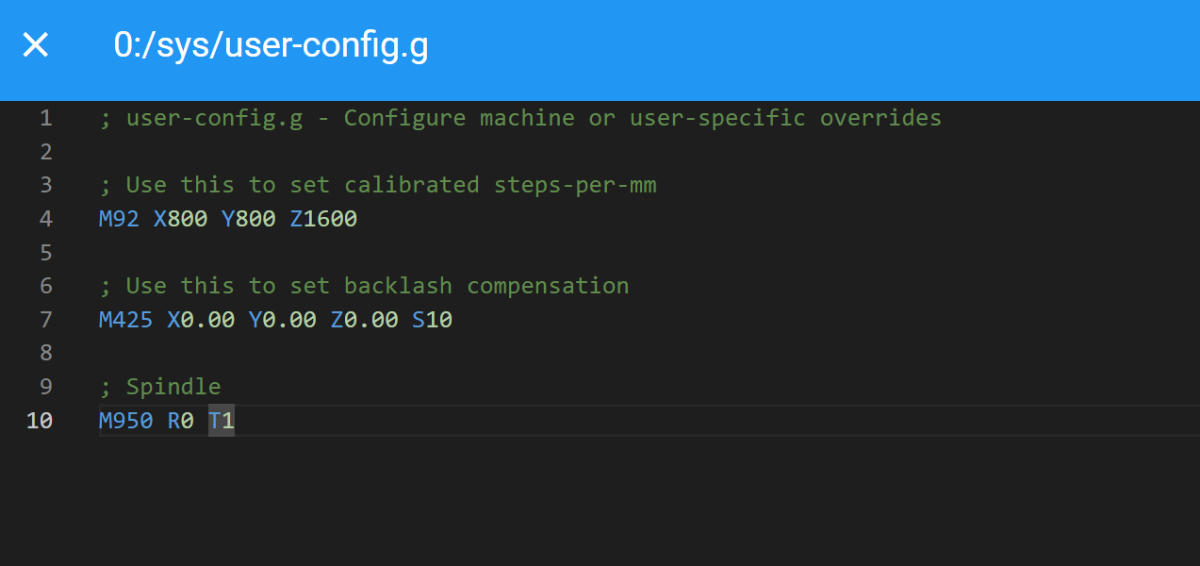Click the calibrated steps-per-mm comment

[x=378, y=185]
